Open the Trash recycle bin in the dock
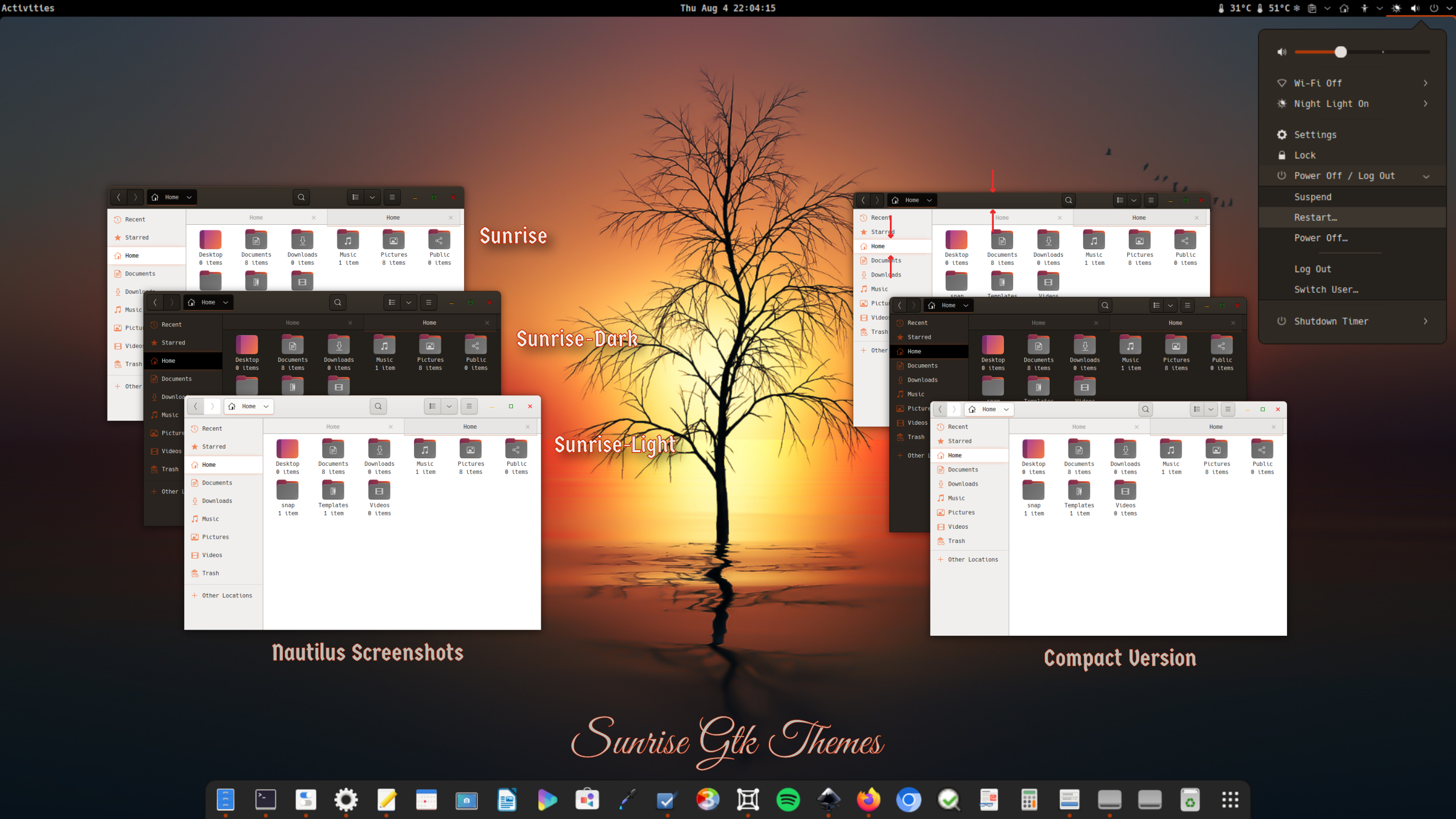Viewport: 1456px width, 819px height. tap(1190, 799)
